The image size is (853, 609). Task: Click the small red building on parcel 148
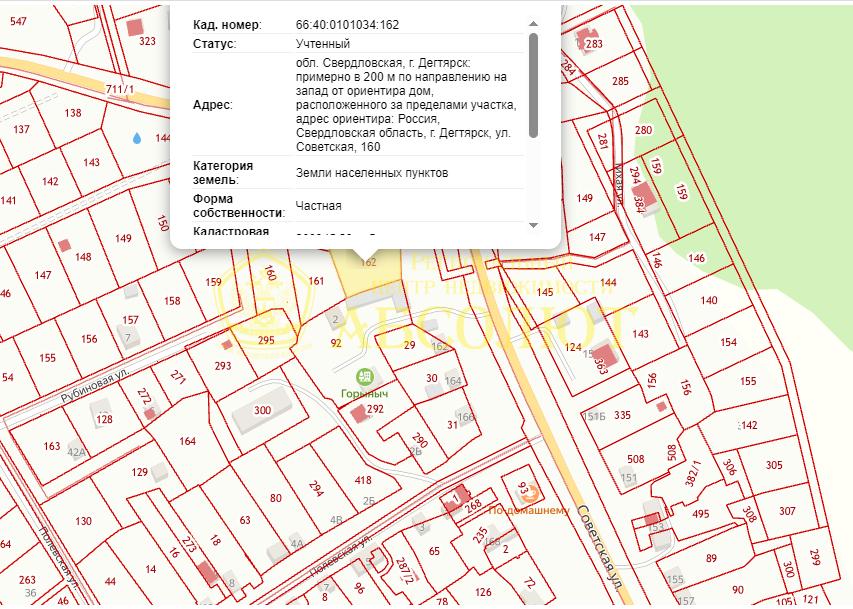pos(65,245)
